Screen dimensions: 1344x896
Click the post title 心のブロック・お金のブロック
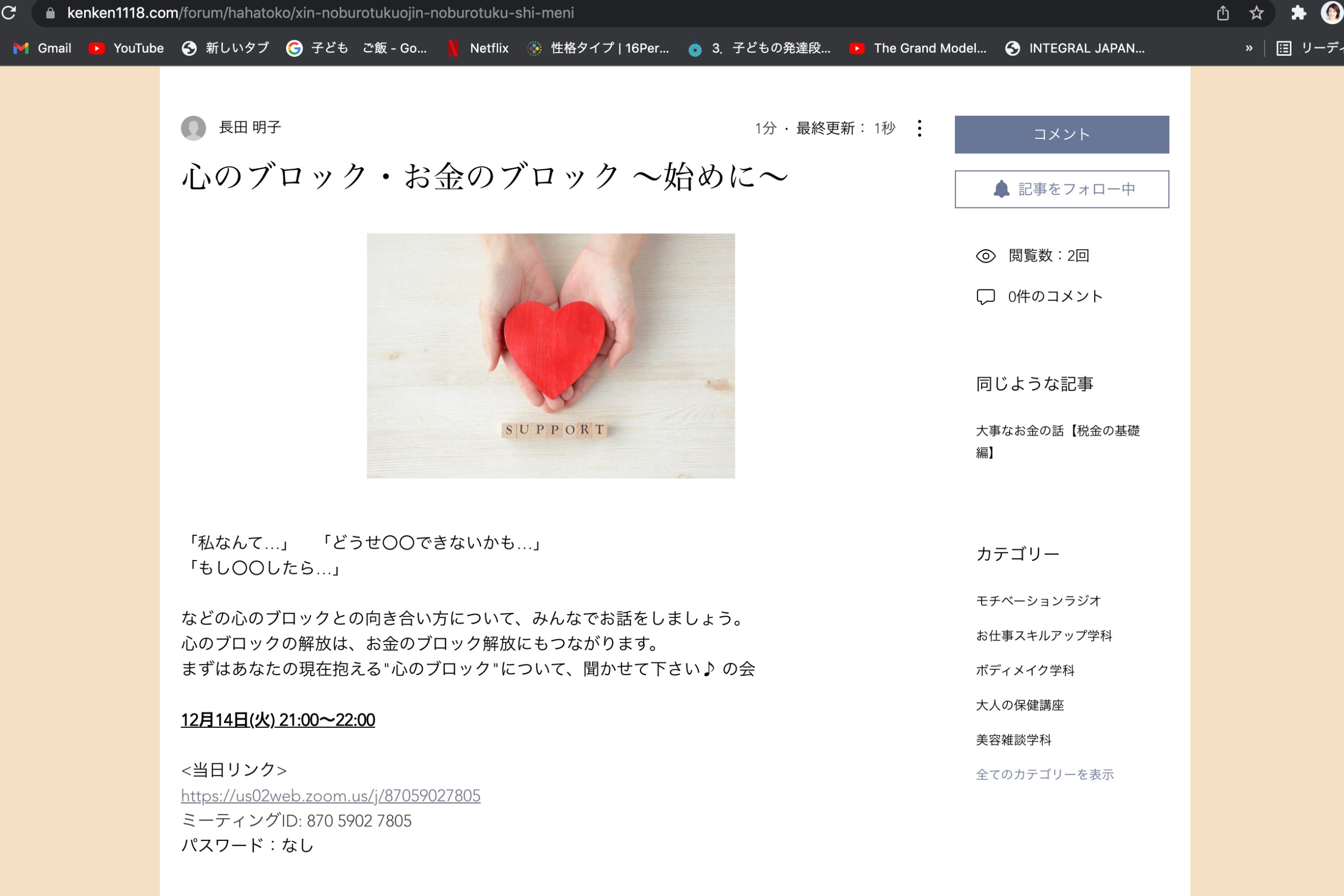[485, 176]
